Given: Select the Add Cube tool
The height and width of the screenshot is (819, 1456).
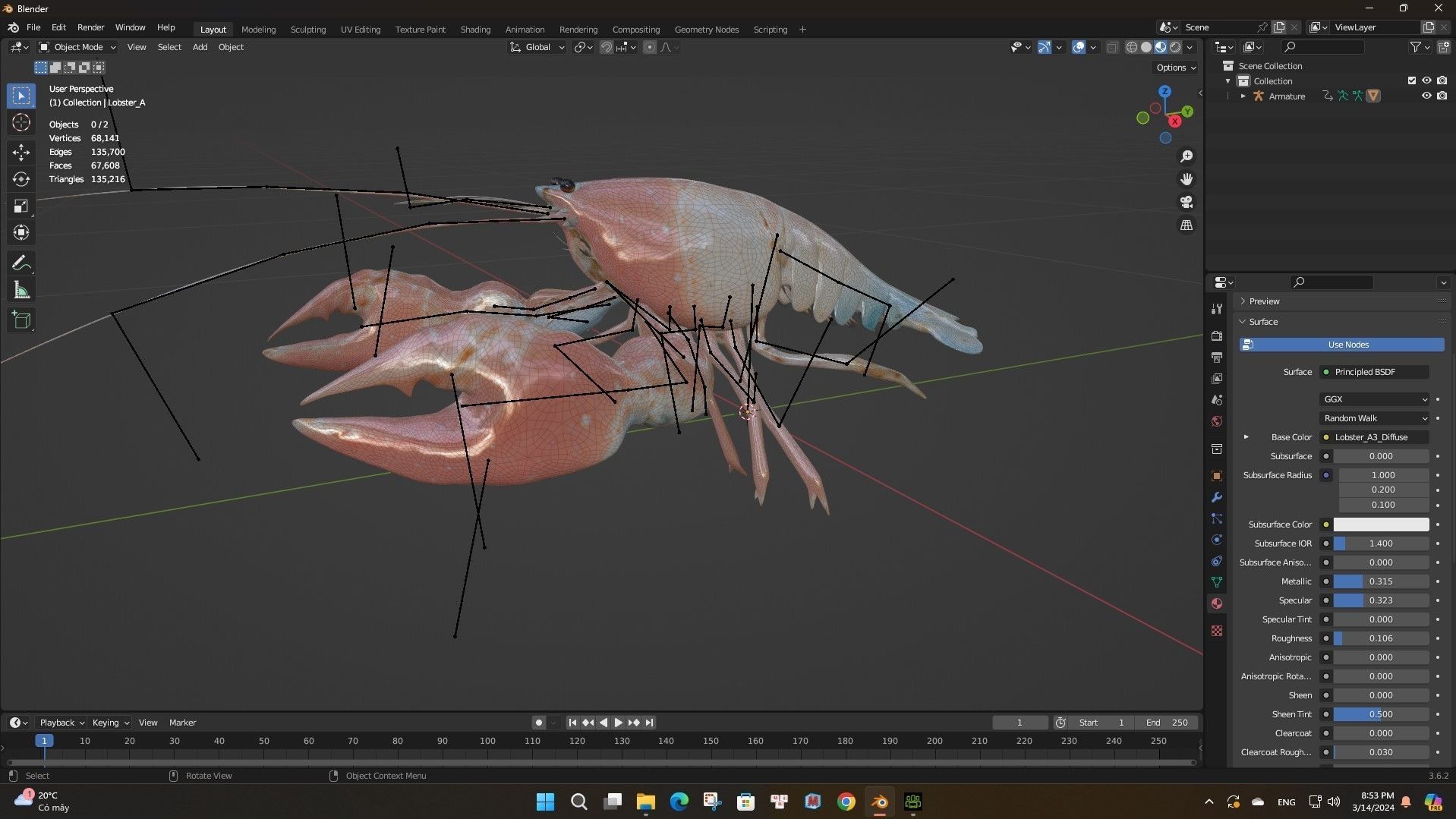Looking at the screenshot, I should click(21, 320).
